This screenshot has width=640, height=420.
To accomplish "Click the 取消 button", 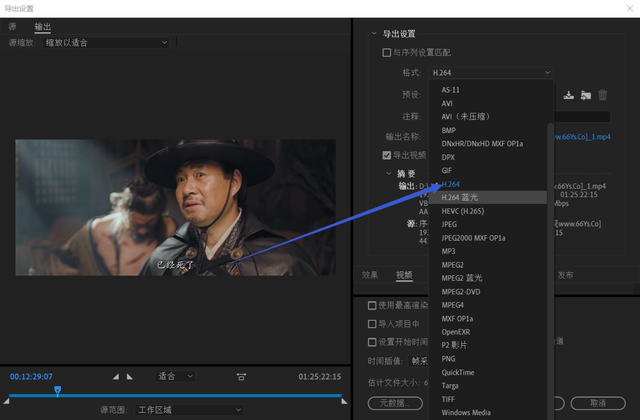I will 598,403.
